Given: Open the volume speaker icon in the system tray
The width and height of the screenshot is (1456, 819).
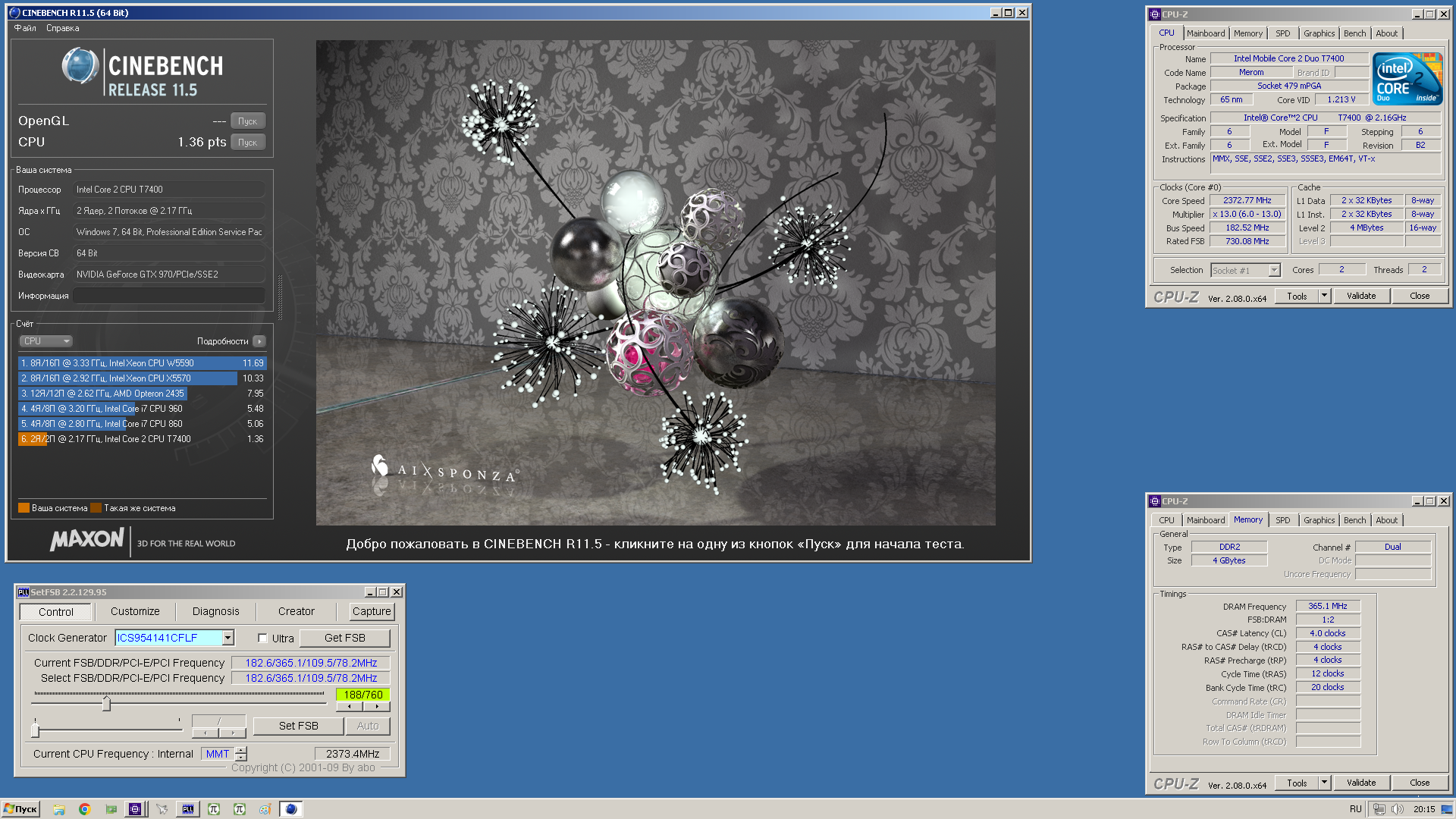Looking at the screenshot, I should (1398, 809).
